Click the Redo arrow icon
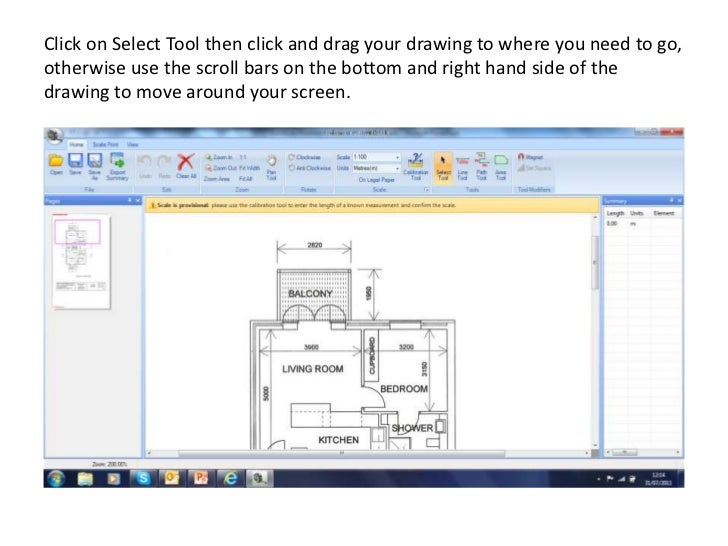The width and height of the screenshot is (728, 546). coord(164,162)
